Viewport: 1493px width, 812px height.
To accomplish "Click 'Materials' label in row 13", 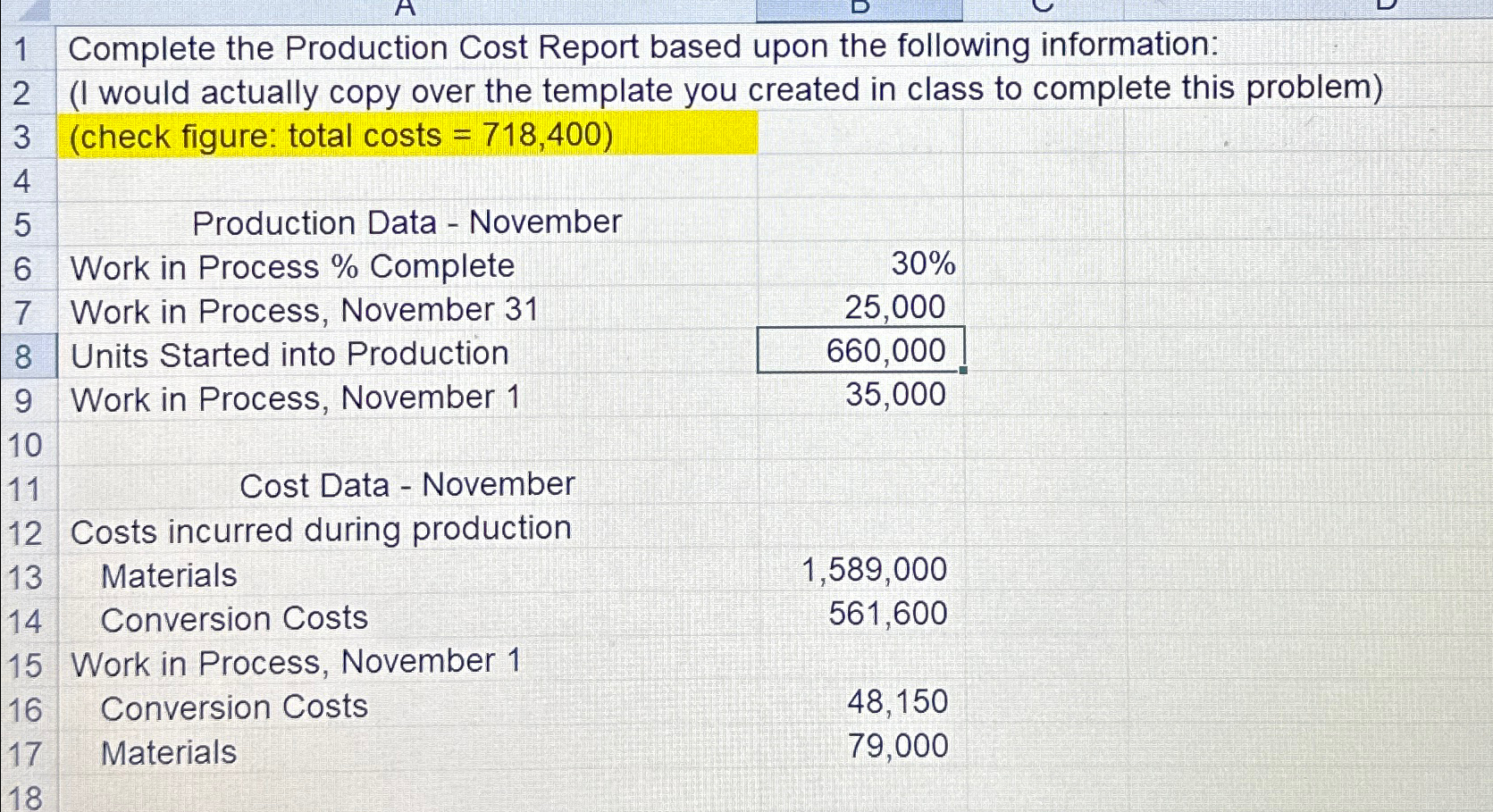I will [x=169, y=576].
